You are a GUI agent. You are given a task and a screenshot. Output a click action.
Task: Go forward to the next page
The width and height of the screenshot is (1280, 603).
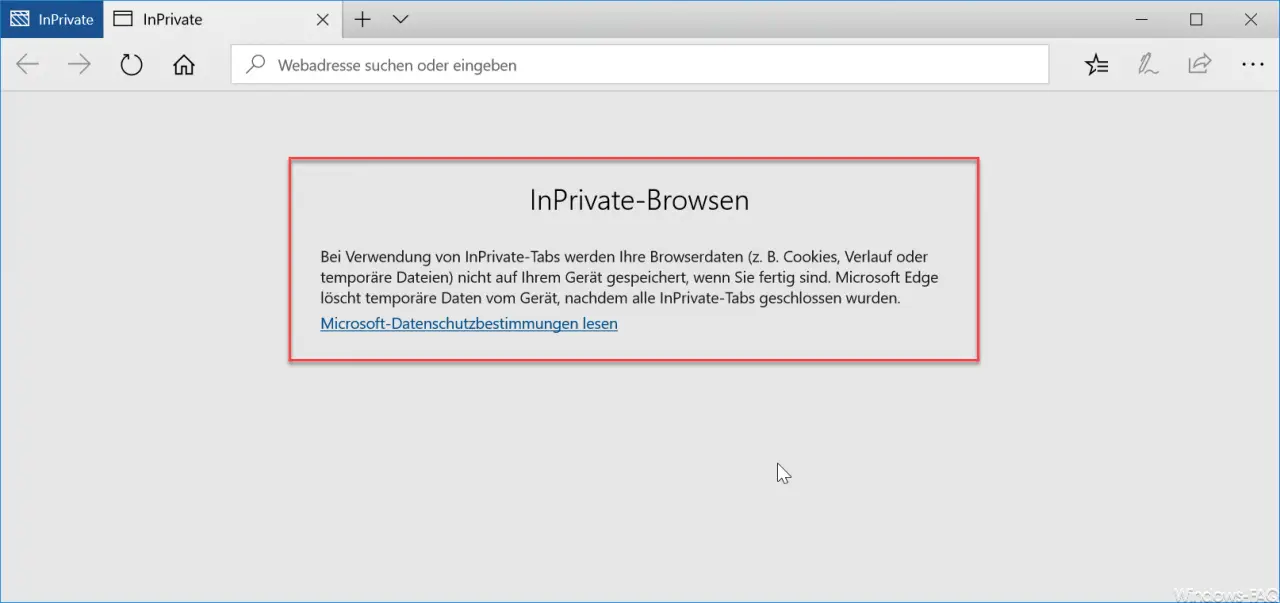[79, 65]
